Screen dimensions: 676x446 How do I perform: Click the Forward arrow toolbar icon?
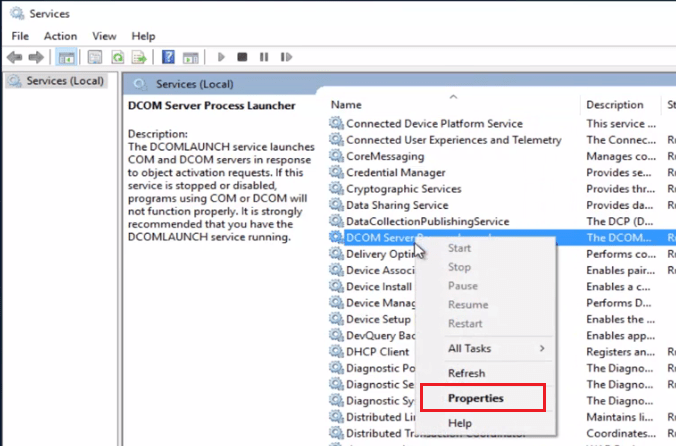tap(36, 57)
